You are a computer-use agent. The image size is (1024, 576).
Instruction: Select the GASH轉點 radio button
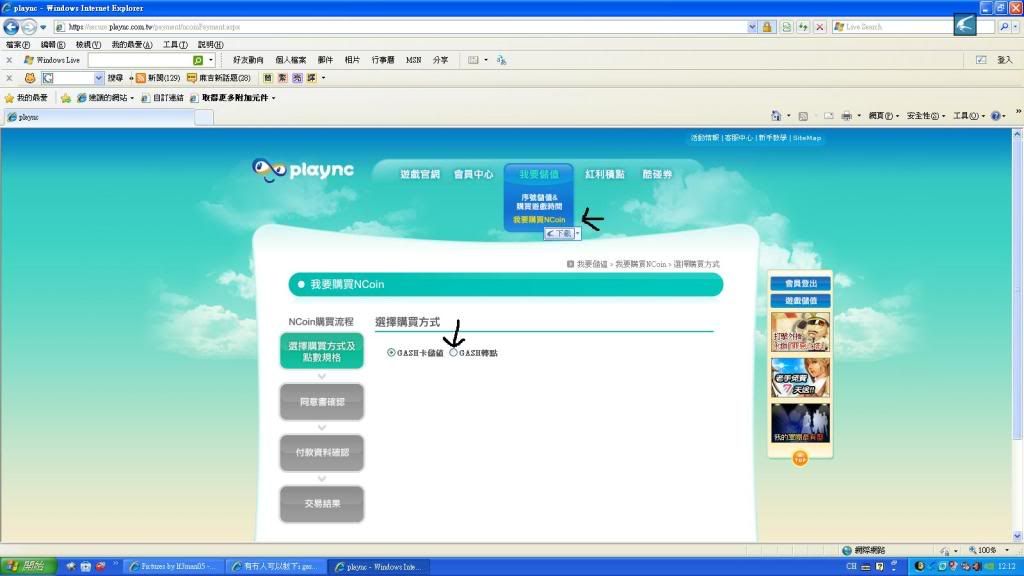click(453, 353)
